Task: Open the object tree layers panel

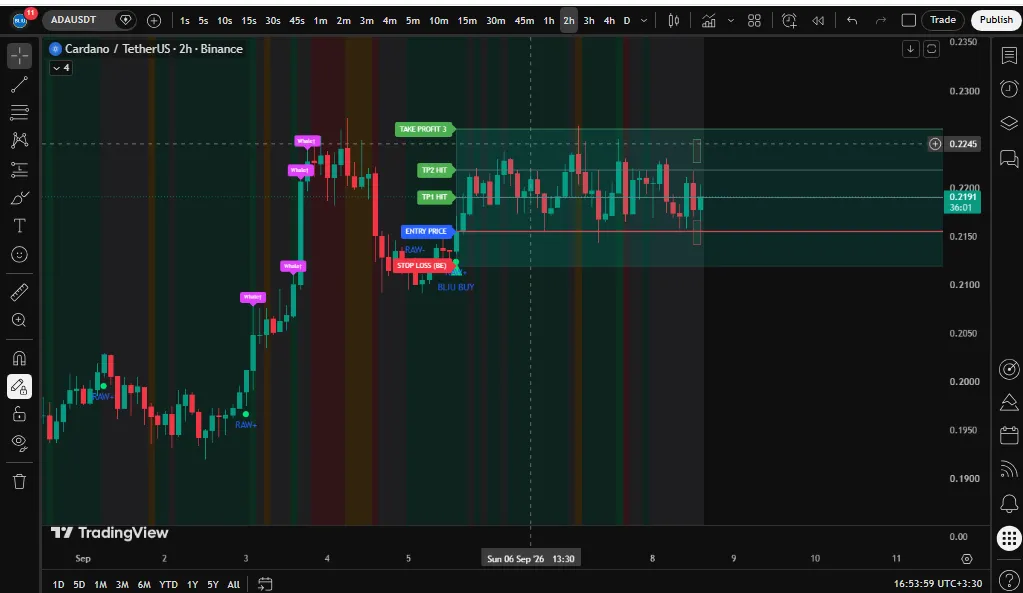Action: (1009, 123)
